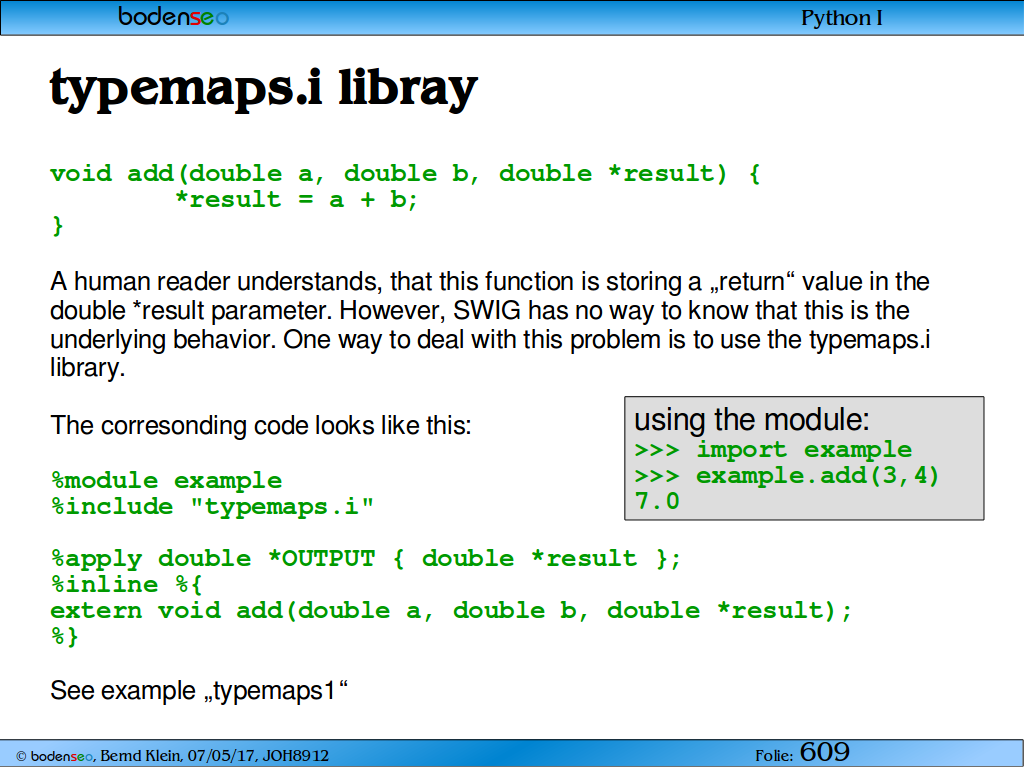Click the 'using the module:' box heading

pyautogui.click(x=752, y=419)
